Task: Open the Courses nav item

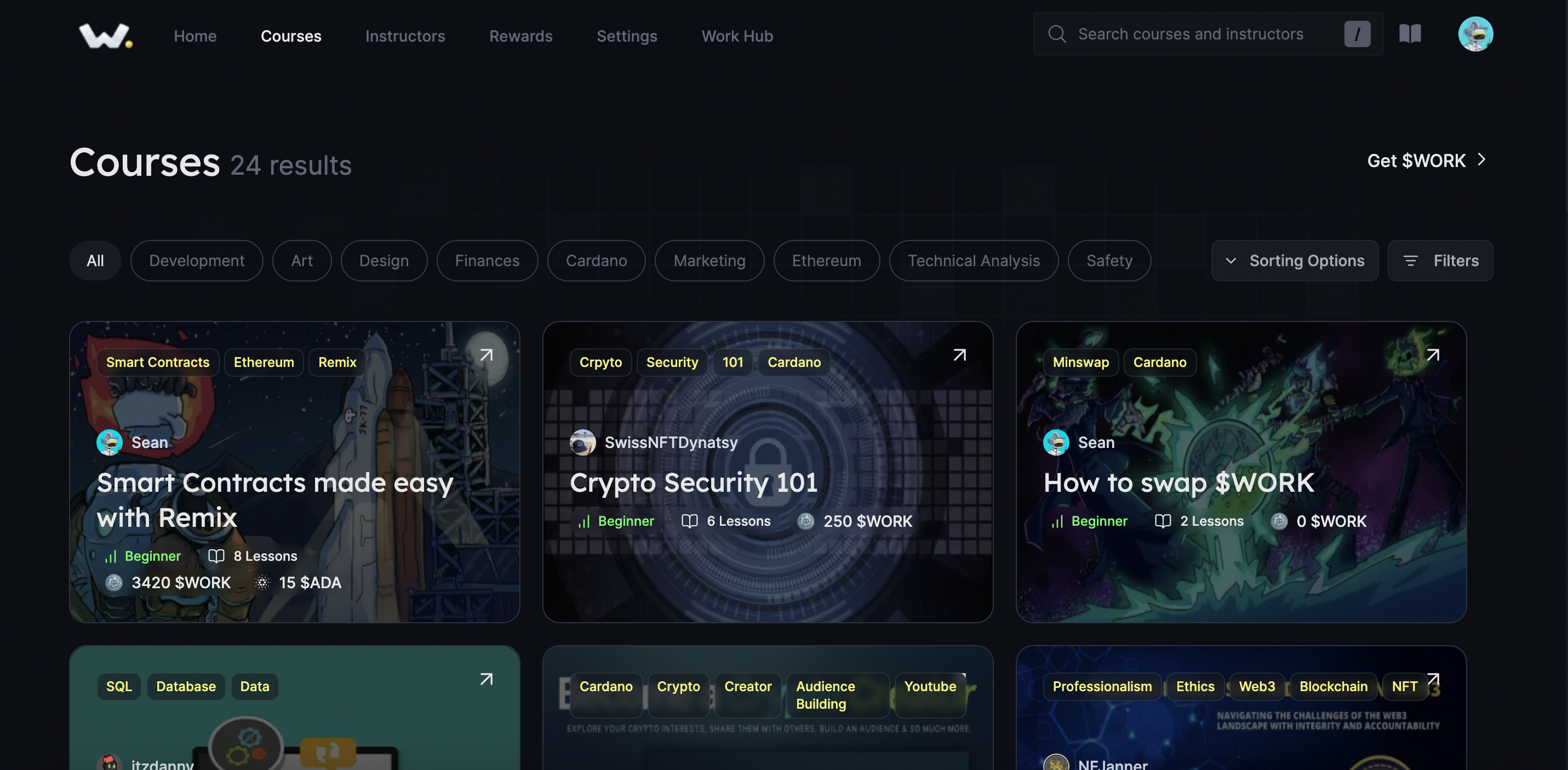Action: [x=291, y=36]
